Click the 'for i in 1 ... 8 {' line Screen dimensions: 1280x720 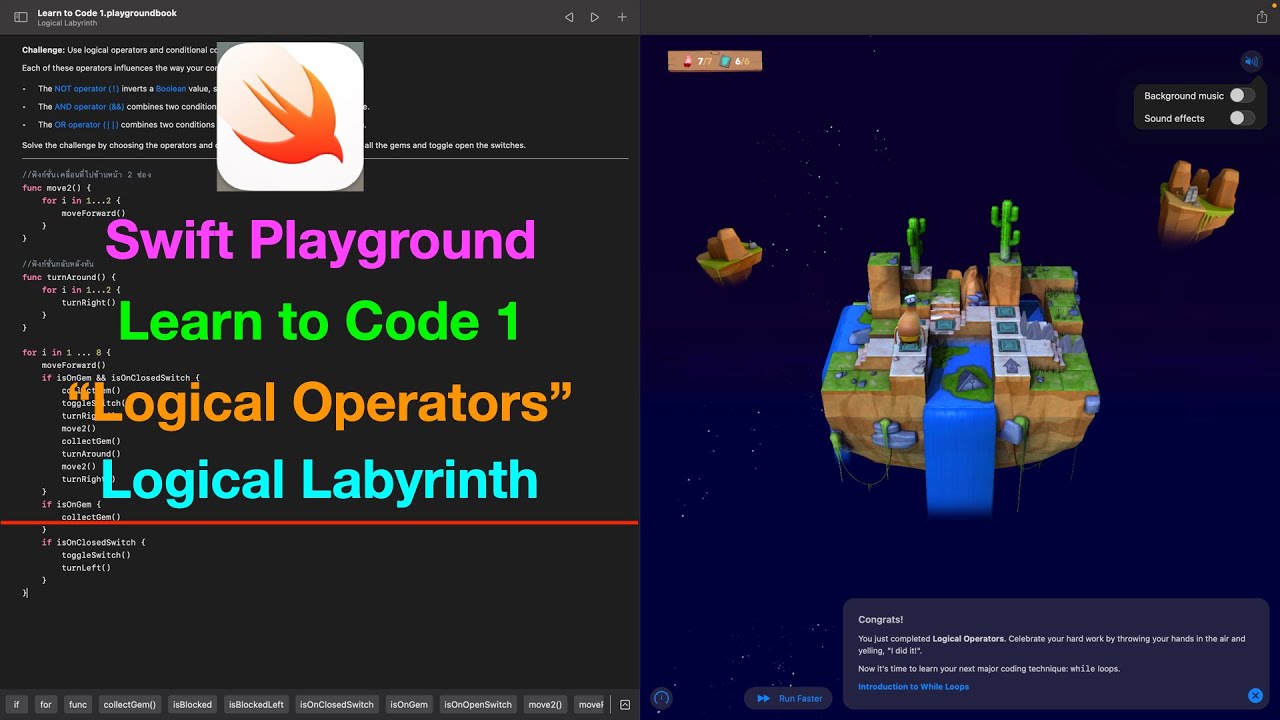[x=66, y=353]
